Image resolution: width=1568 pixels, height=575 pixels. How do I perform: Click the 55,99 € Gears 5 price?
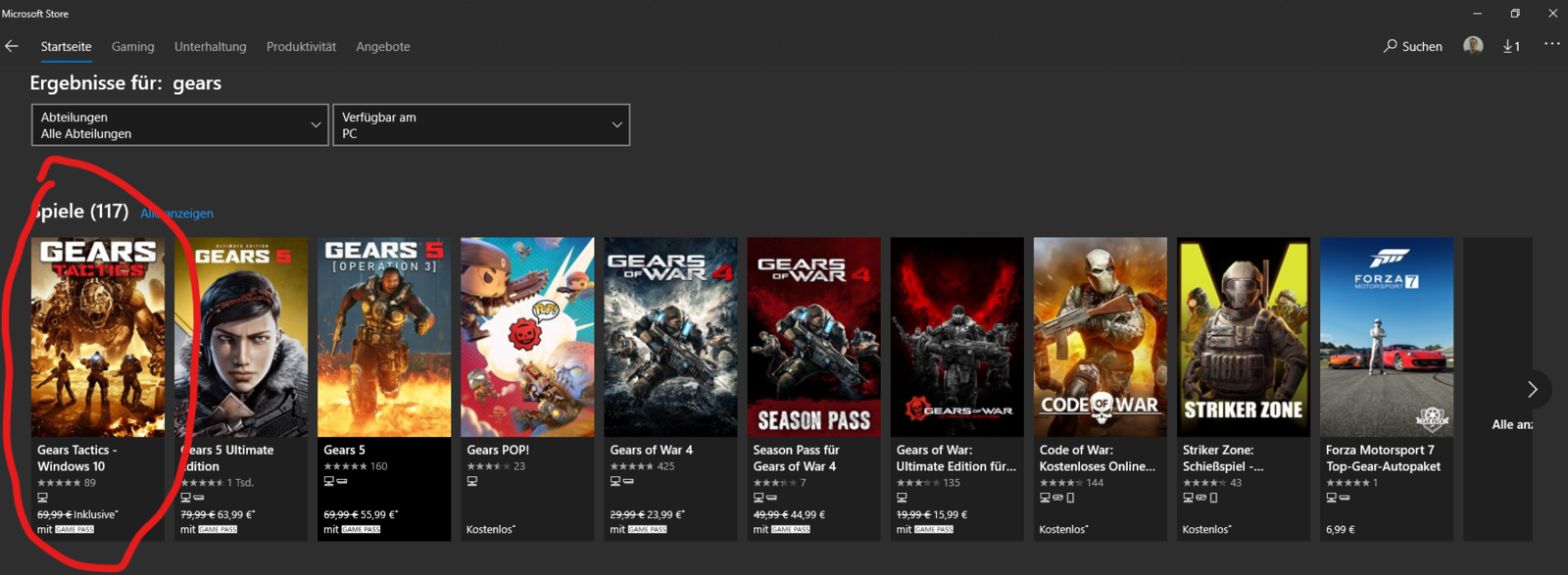tap(377, 514)
